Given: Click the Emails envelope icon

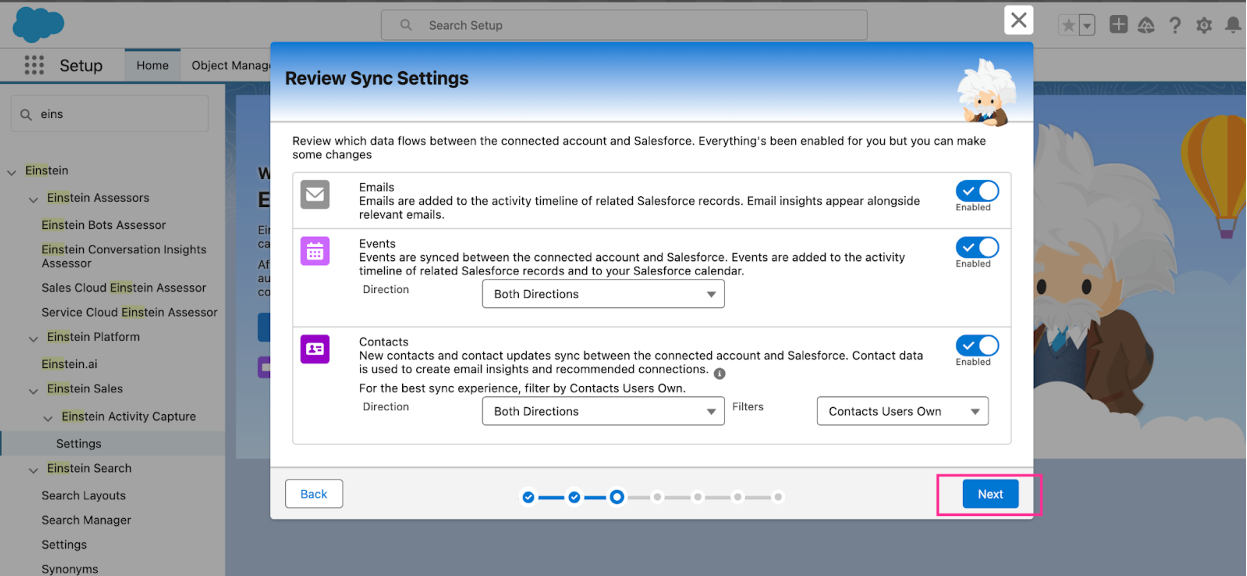Looking at the screenshot, I should (315, 195).
